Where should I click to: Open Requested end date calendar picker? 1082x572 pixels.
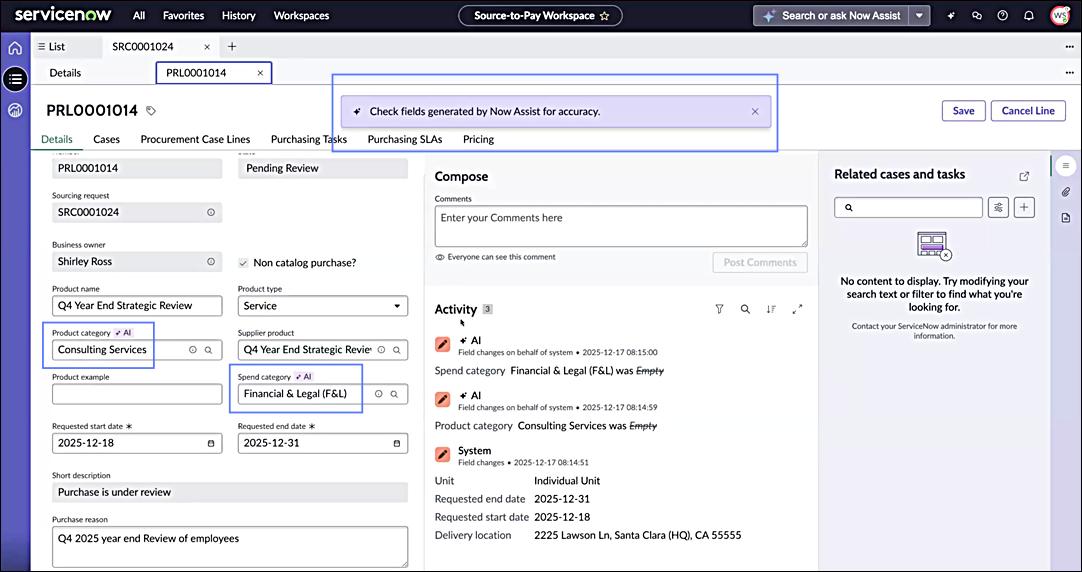(397, 443)
